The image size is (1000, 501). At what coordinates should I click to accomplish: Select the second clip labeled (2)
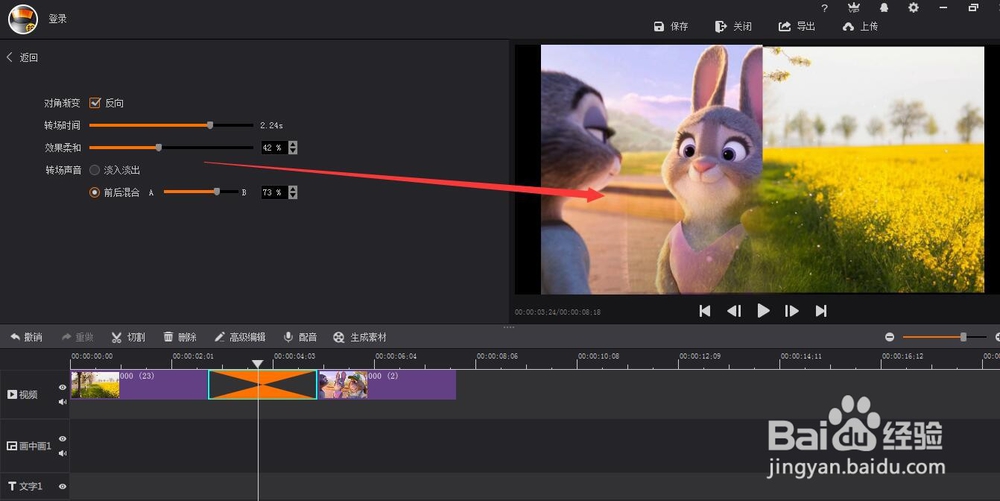[387, 385]
